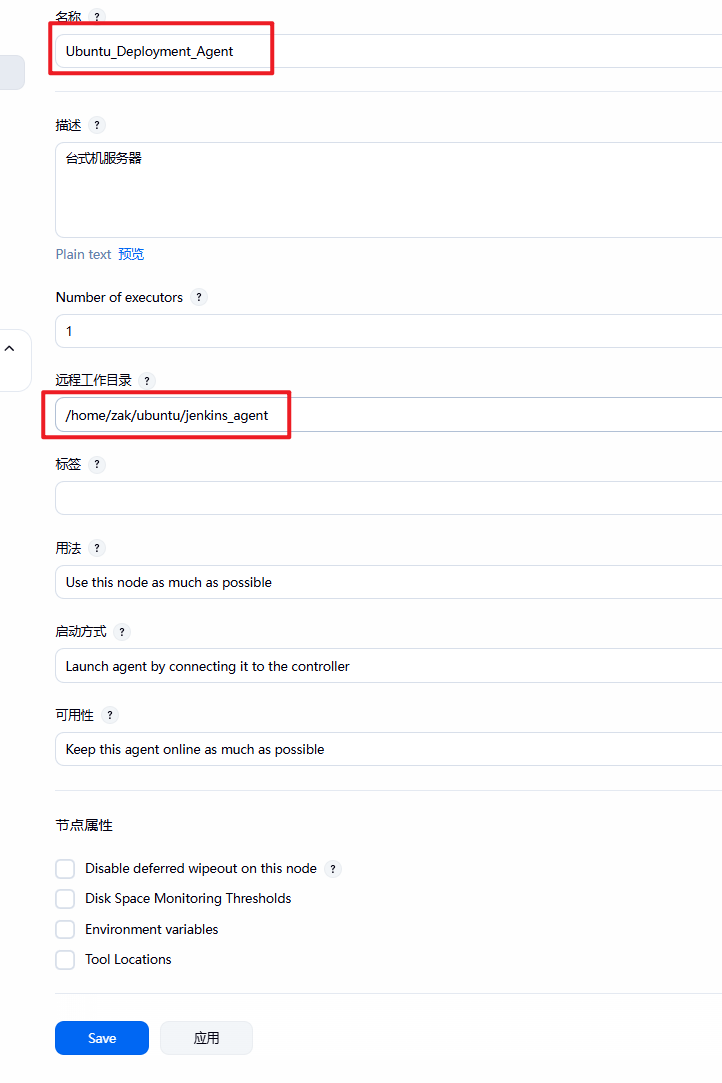Open help icon next to 描述 label
Viewport: 722px width, 1083px height.
(97, 125)
